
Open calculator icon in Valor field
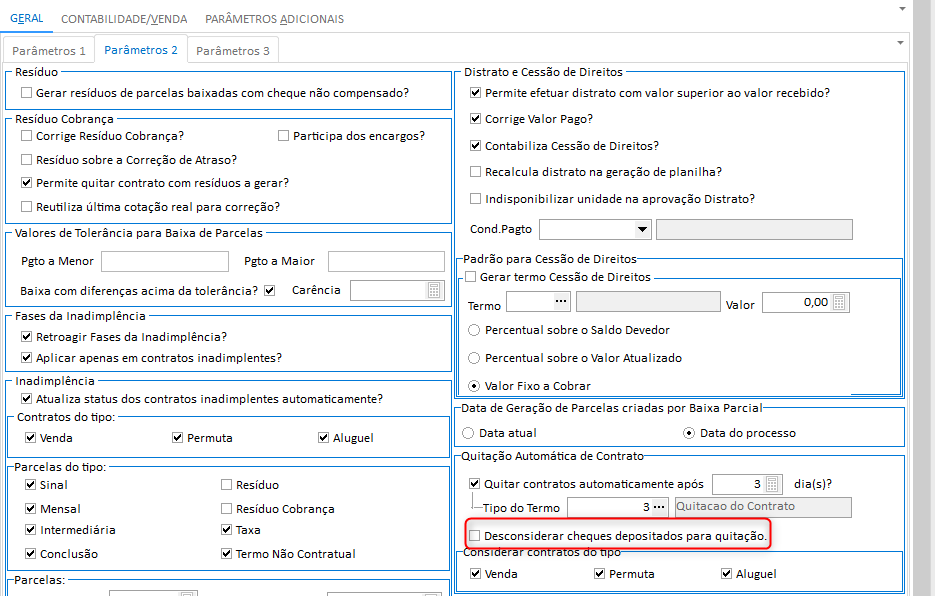click(x=840, y=303)
